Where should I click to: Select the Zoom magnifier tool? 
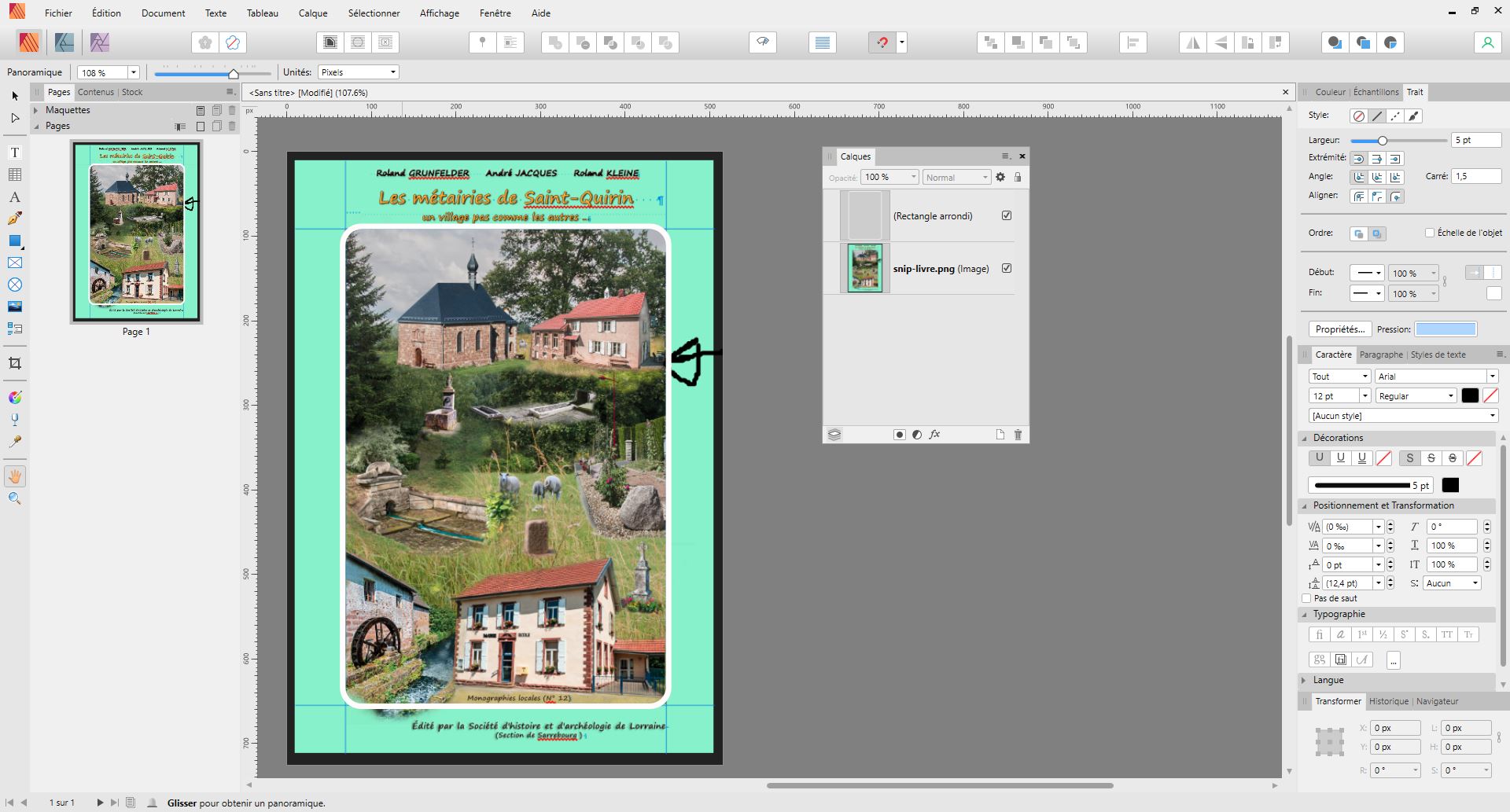click(x=15, y=498)
